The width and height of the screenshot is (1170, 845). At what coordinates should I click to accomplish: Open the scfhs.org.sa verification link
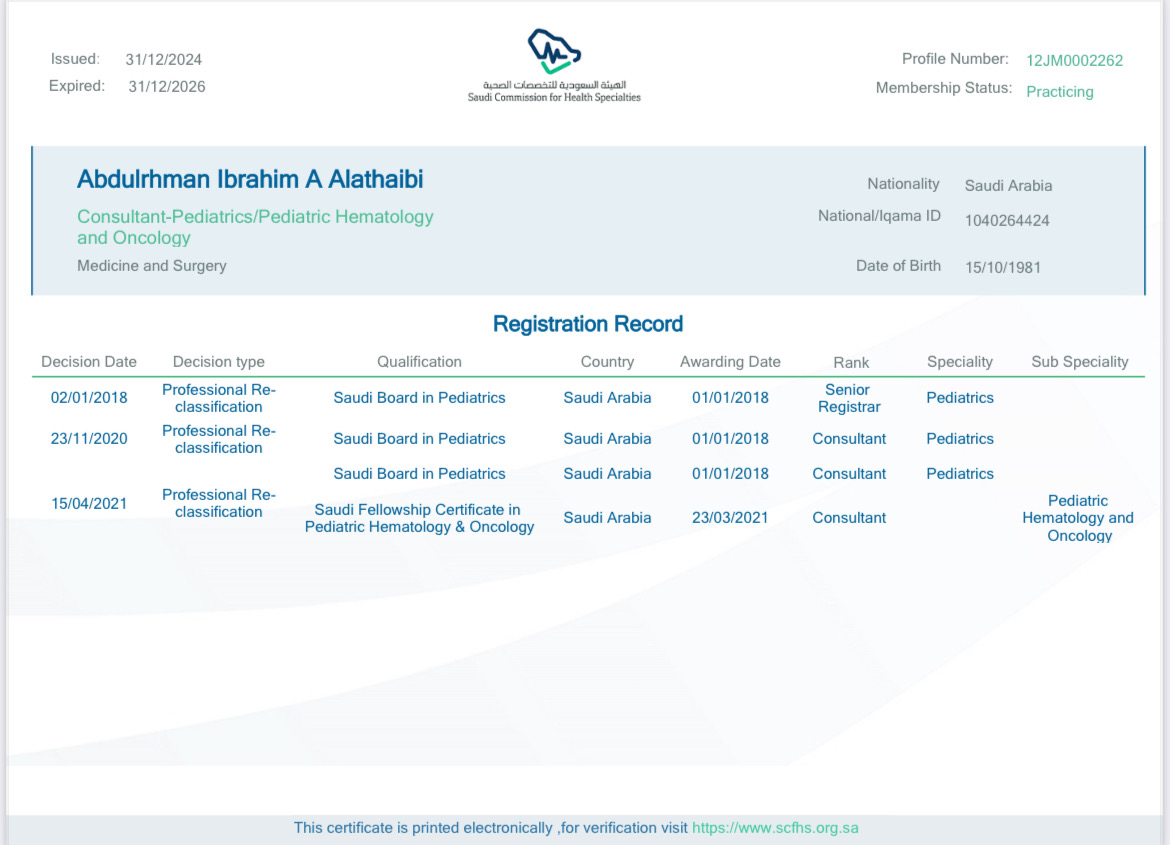click(775, 828)
